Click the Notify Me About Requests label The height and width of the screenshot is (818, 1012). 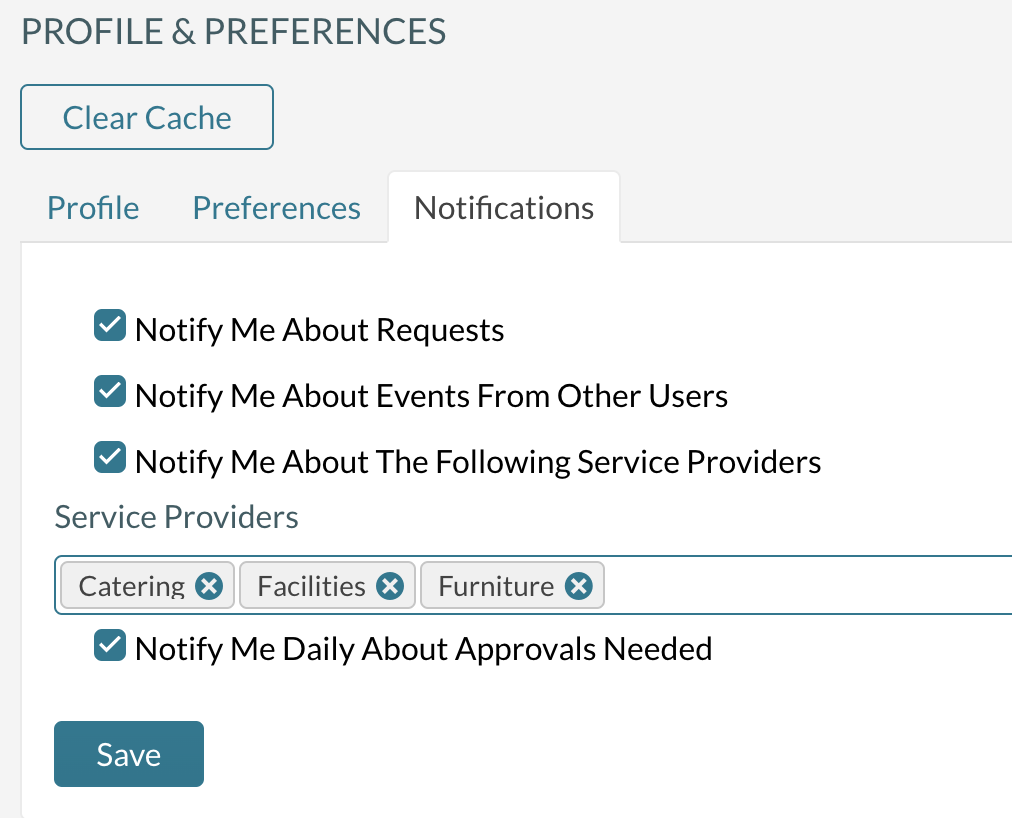coord(318,329)
